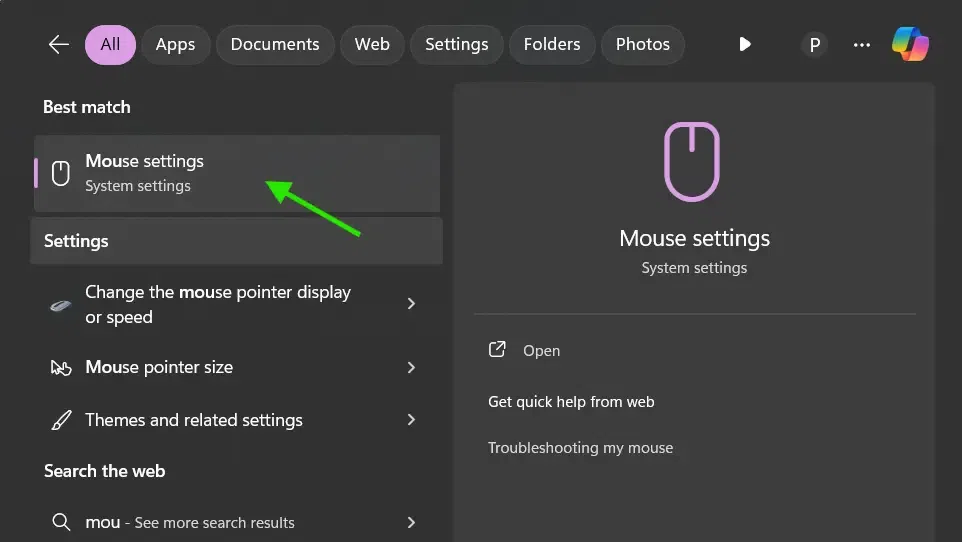The height and width of the screenshot is (542, 962).
Task: Expand Themes and related settings chevron
Action: coord(411,420)
